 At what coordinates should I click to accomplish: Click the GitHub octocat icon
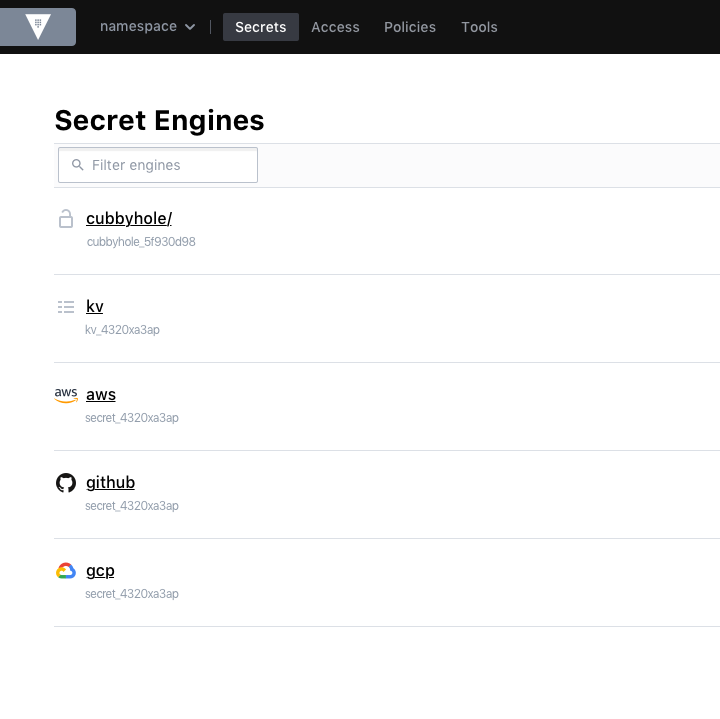(x=66, y=483)
